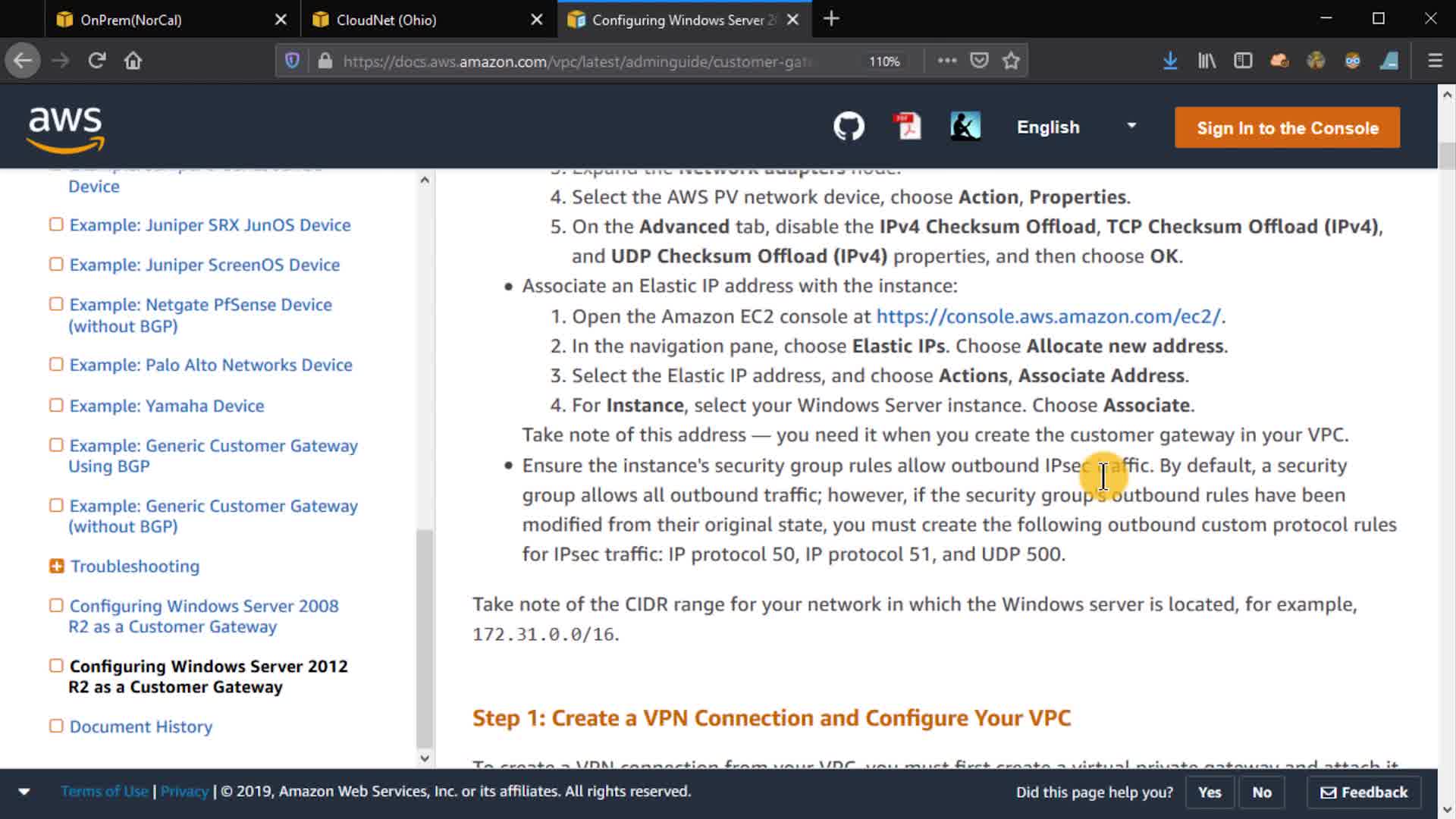
Task: Click Sign In to the Console button
Action: point(1287,128)
